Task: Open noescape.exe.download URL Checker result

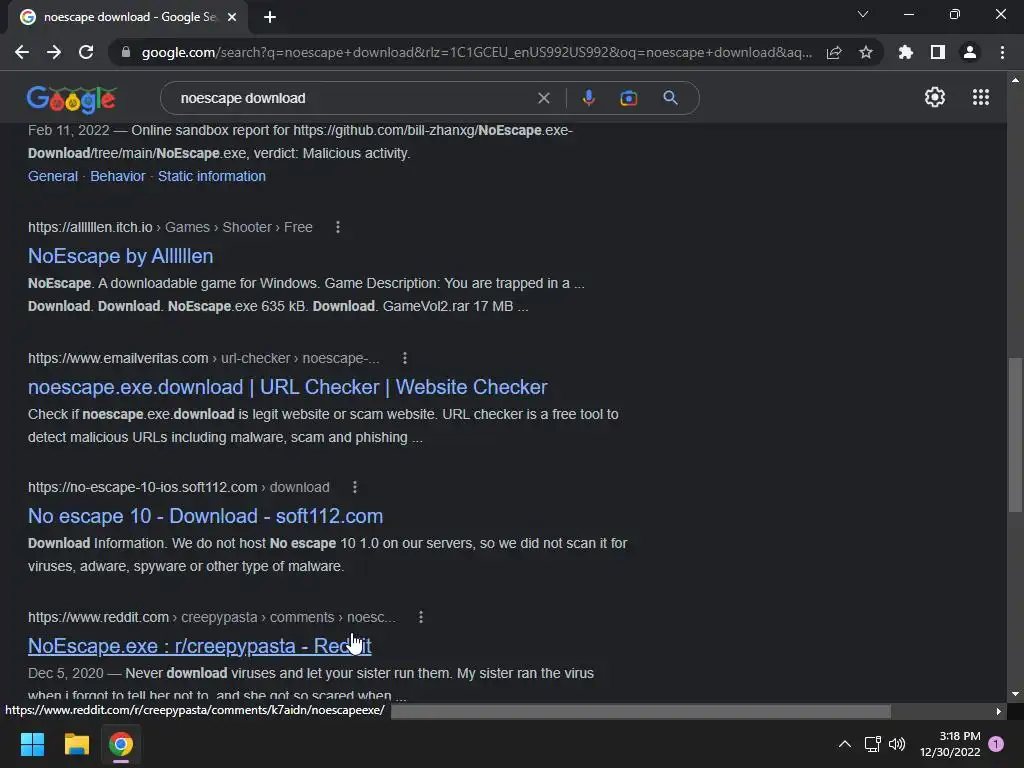Action: click(x=287, y=387)
